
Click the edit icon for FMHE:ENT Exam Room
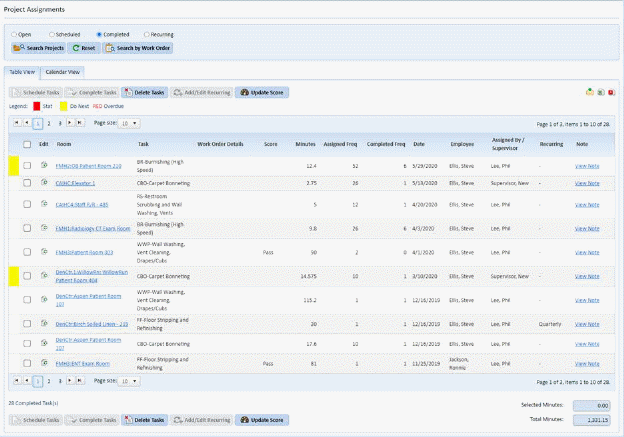tap(44, 364)
